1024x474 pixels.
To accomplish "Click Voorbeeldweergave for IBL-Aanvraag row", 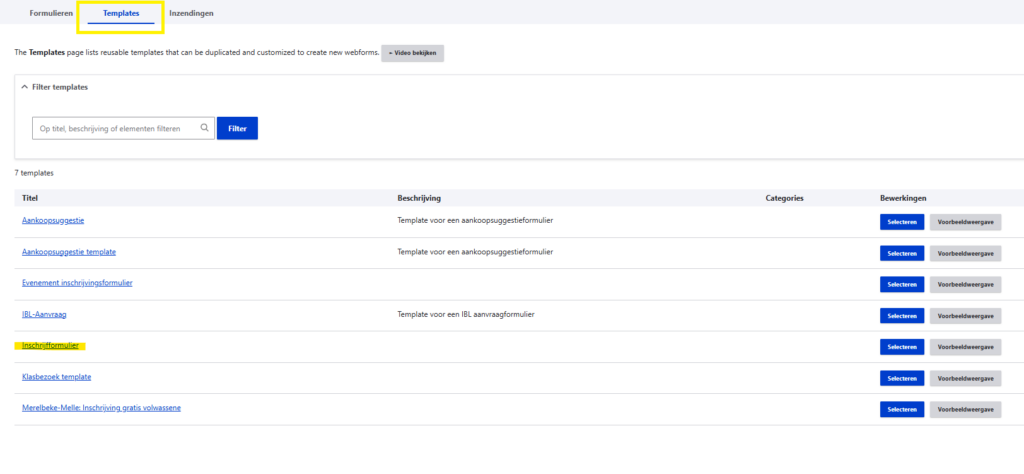I will click(x=965, y=316).
